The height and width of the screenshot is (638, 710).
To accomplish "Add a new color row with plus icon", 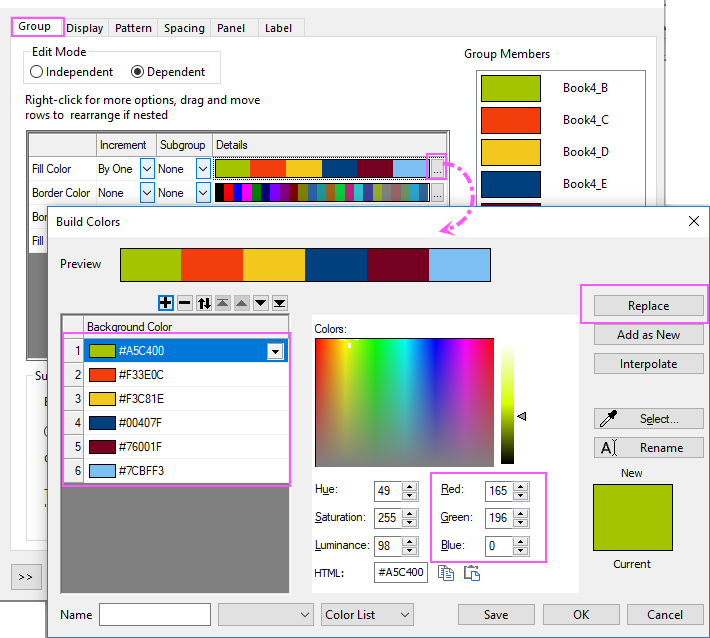I will 166,303.
